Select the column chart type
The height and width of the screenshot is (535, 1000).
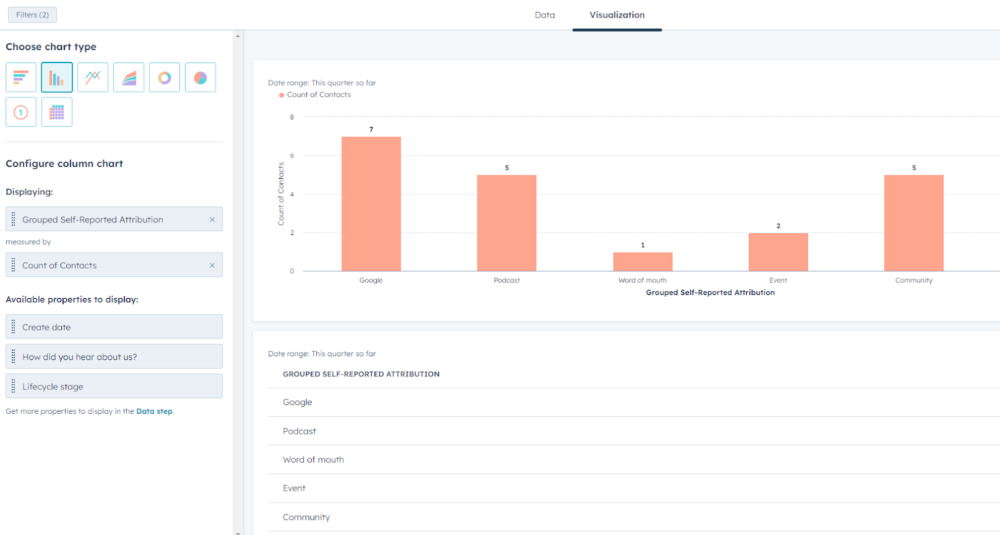[x=57, y=77]
